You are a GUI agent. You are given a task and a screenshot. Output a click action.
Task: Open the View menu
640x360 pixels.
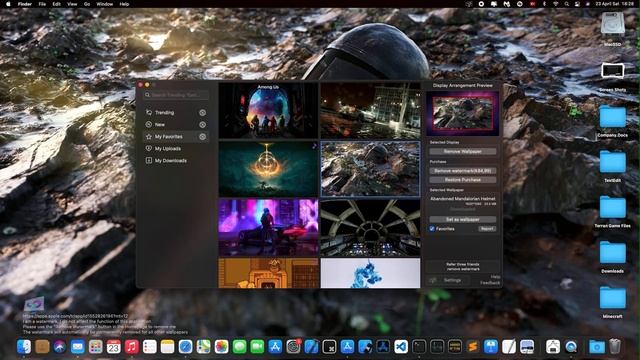72,4
